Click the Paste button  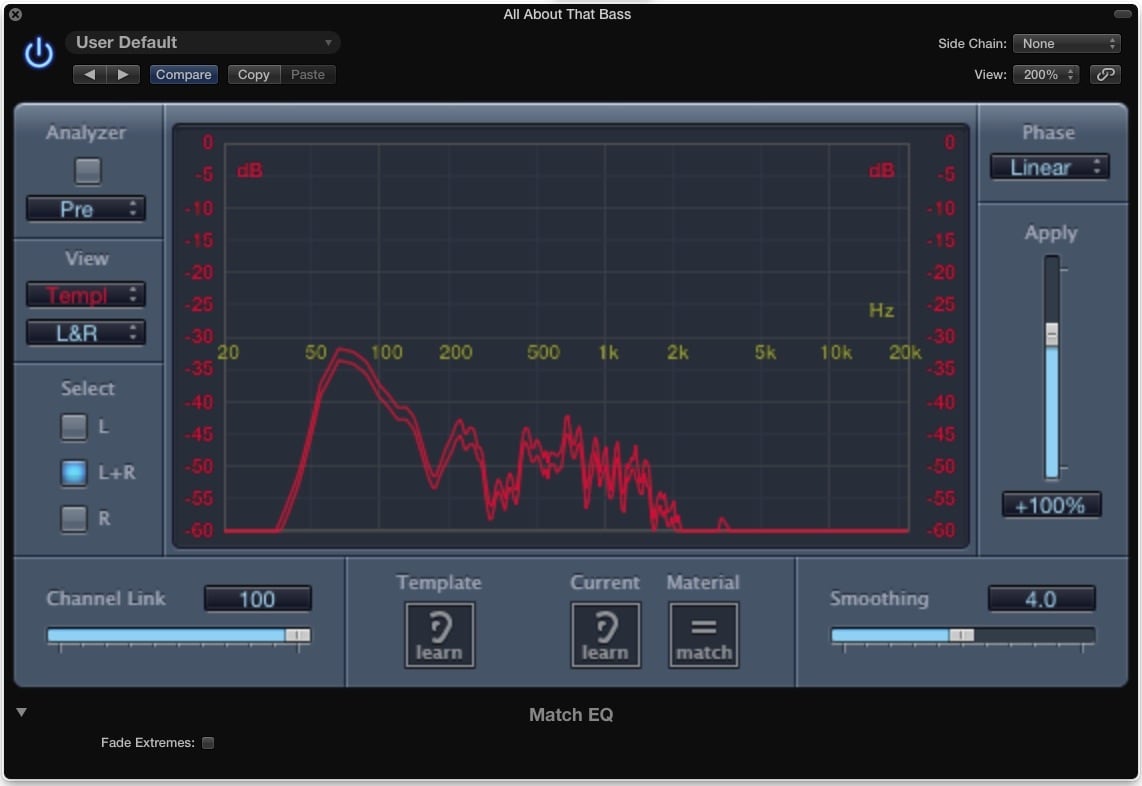pos(308,74)
